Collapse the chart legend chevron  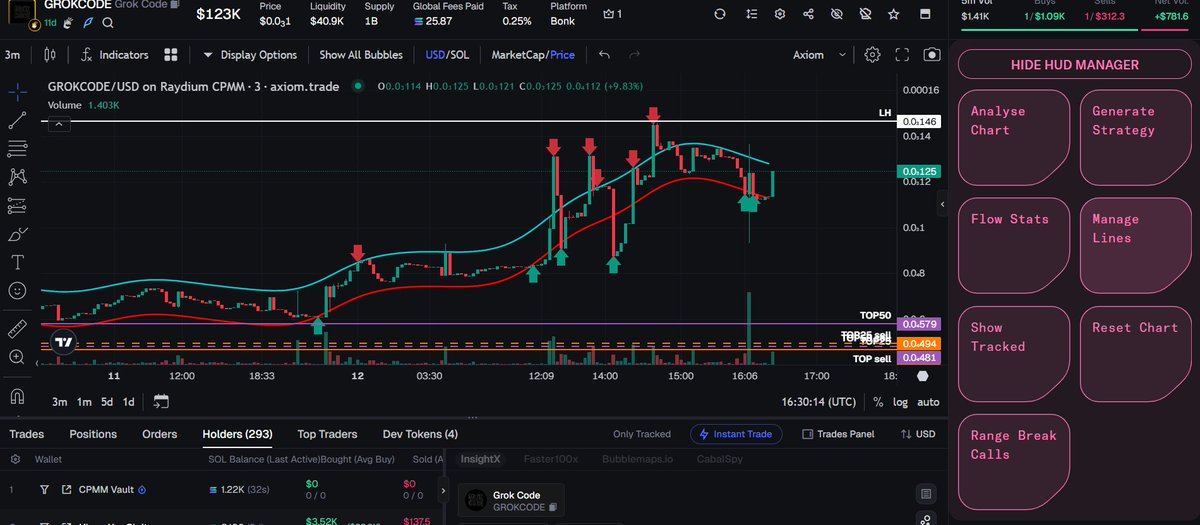point(59,124)
